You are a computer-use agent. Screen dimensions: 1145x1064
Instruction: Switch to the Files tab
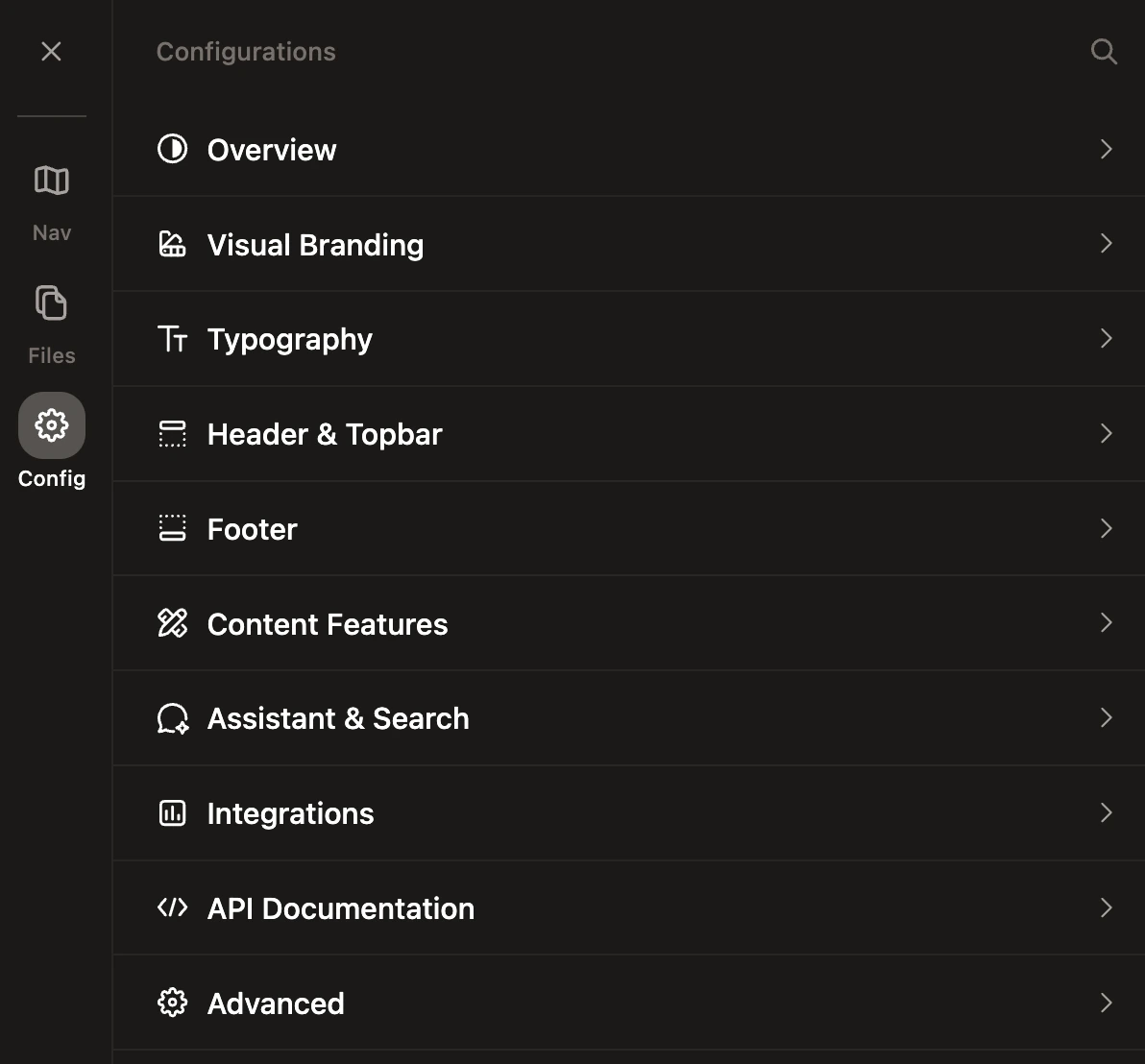[51, 303]
